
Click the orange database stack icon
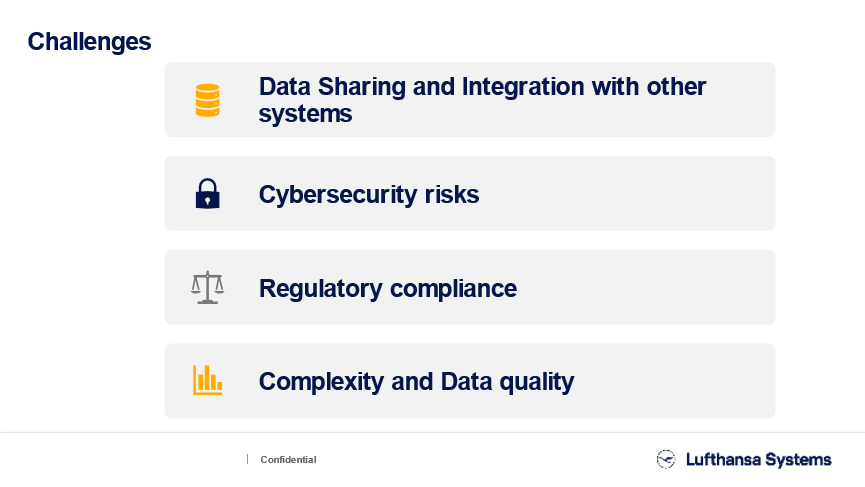207,100
